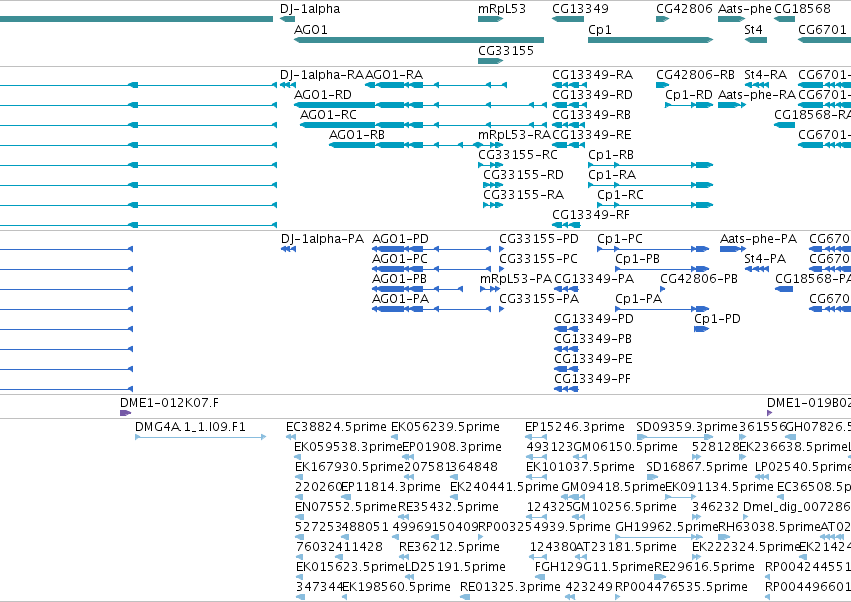Click transcript label 'AGO1-RA'
The width and height of the screenshot is (851, 602).
coord(394,74)
